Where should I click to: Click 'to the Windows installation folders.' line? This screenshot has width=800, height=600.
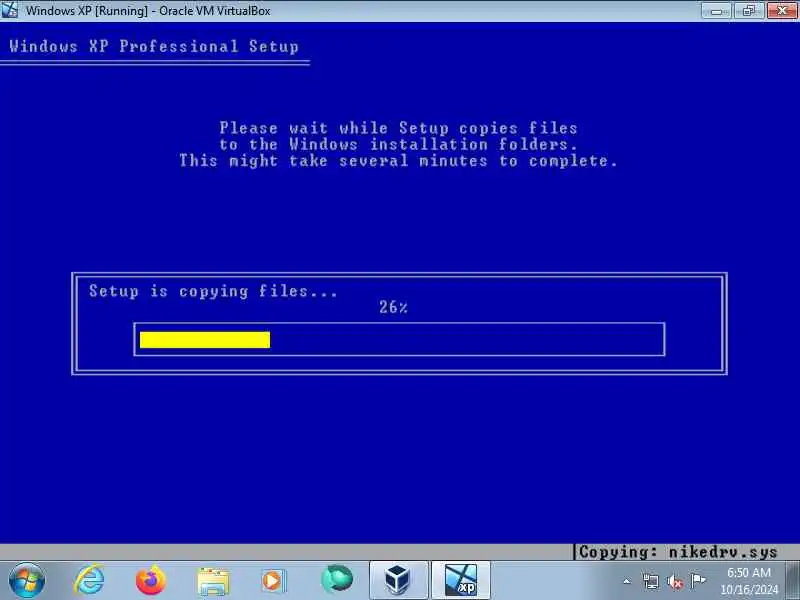398,144
